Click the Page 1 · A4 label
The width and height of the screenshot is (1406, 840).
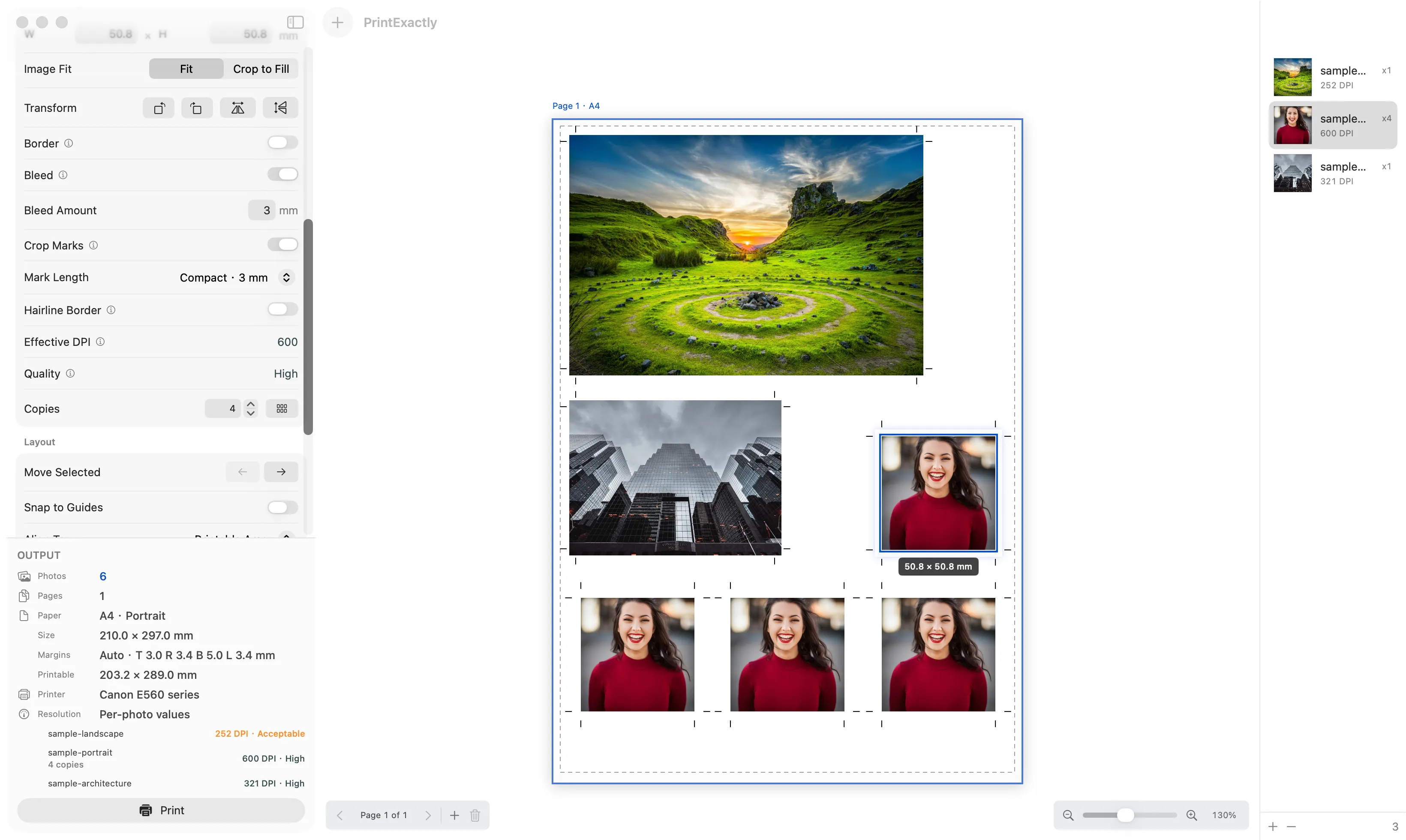(576, 106)
